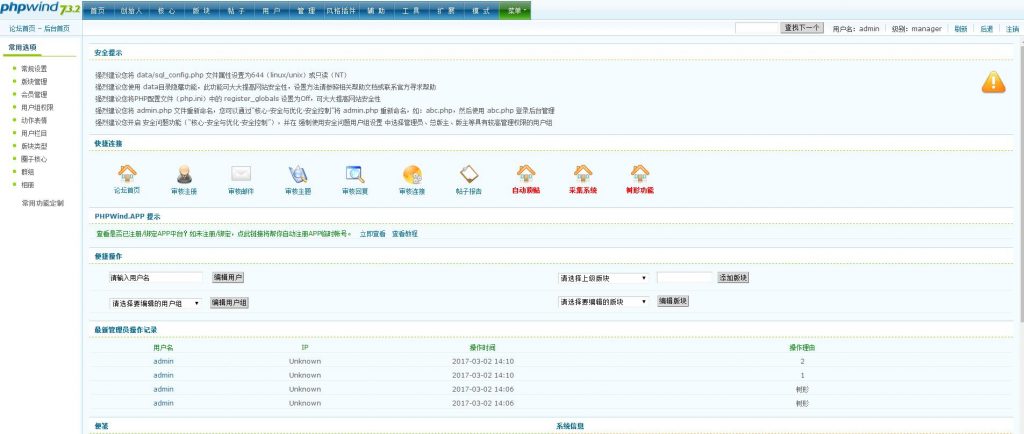The height and width of the screenshot is (434, 1024).
Task: Click the search box beside 查找下一个
Action: 757,28
